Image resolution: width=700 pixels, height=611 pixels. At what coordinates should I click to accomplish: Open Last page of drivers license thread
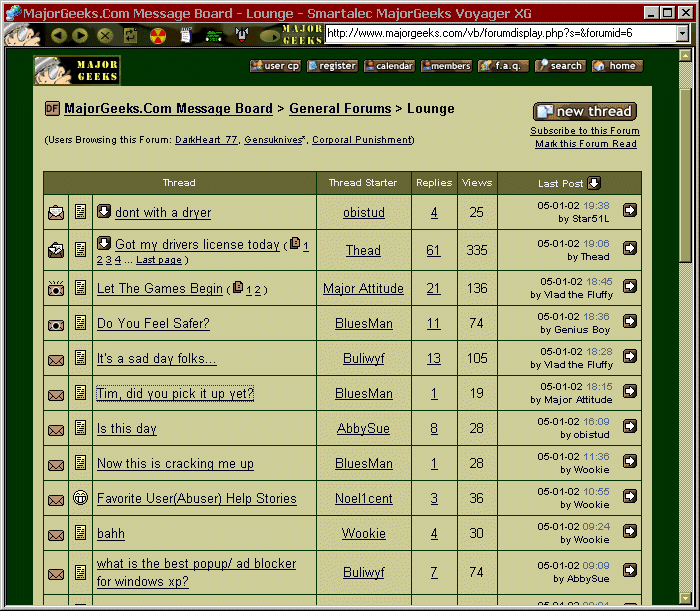click(159, 260)
